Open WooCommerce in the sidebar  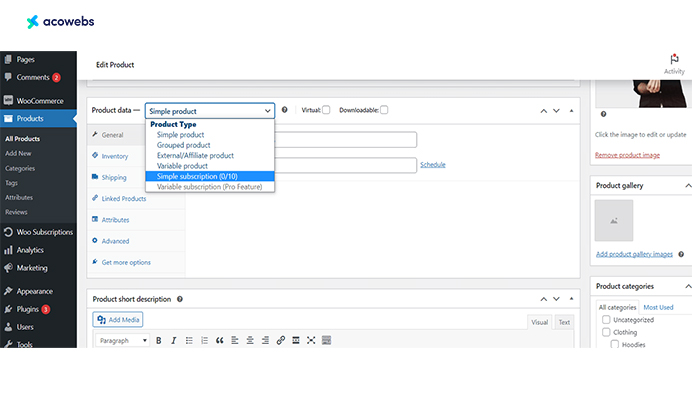[x=38, y=101]
